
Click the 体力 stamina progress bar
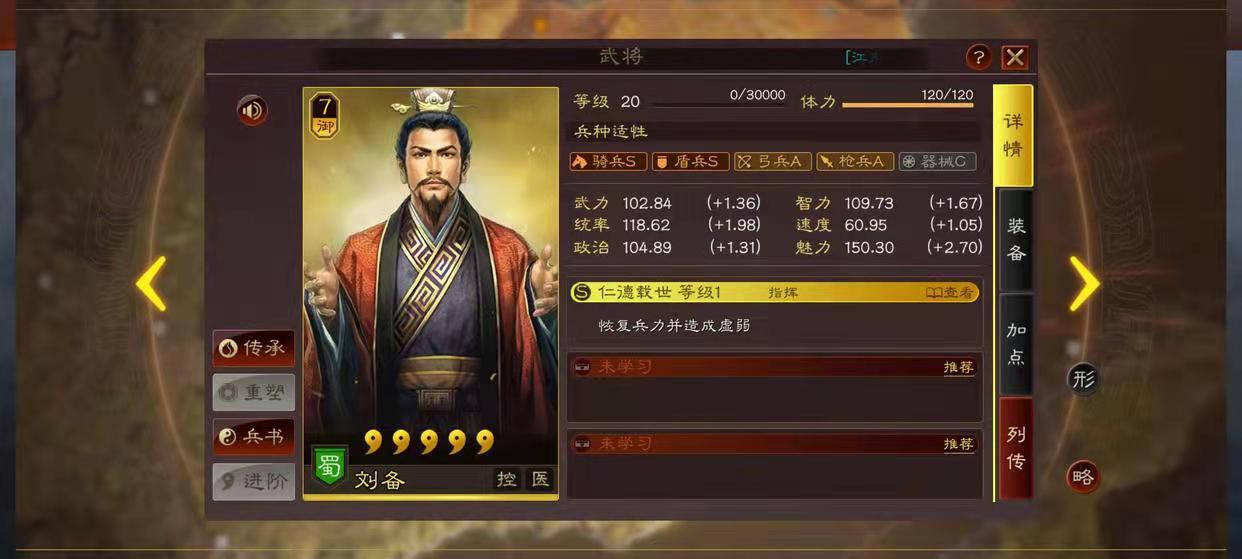[x=908, y=105]
